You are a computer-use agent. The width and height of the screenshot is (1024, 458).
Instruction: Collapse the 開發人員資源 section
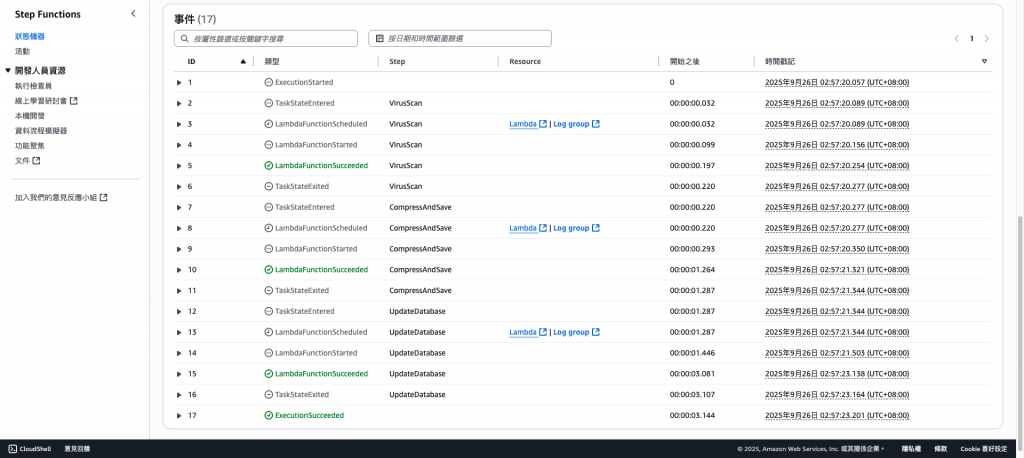8,71
